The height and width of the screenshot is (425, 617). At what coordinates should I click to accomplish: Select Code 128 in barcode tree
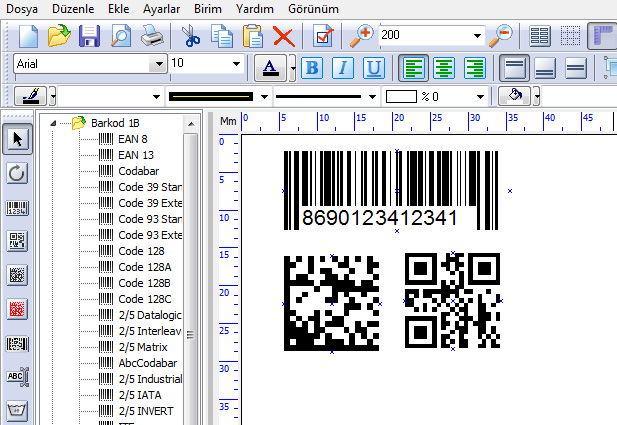pyautogui.click(x=141, y=251)
